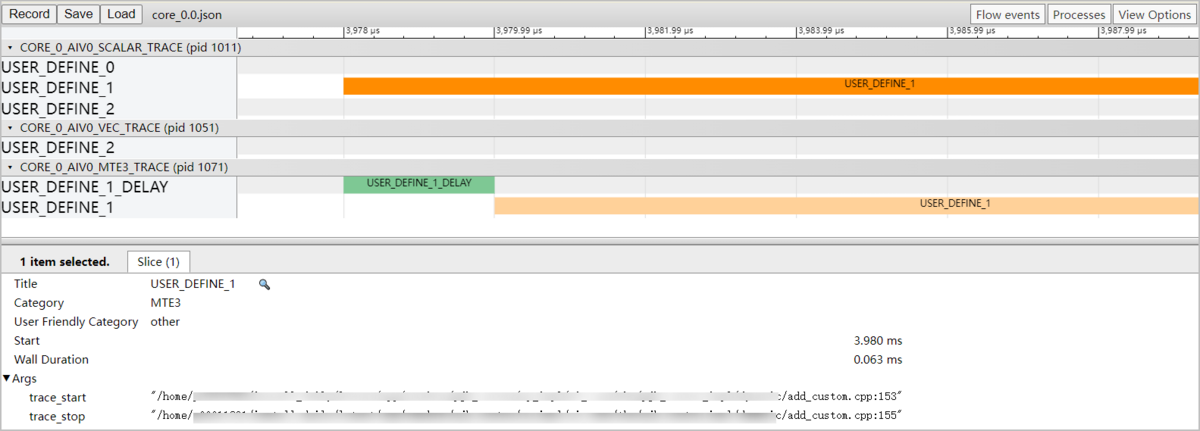Click the USER_DEFINE_0 track label
The width and height of the screenshot is (1200, 431).
coord(58,67)
